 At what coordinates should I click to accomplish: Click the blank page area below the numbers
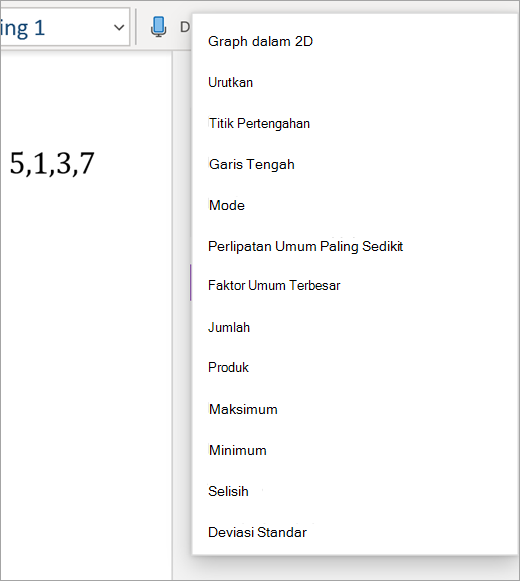(x=85, y=371)
